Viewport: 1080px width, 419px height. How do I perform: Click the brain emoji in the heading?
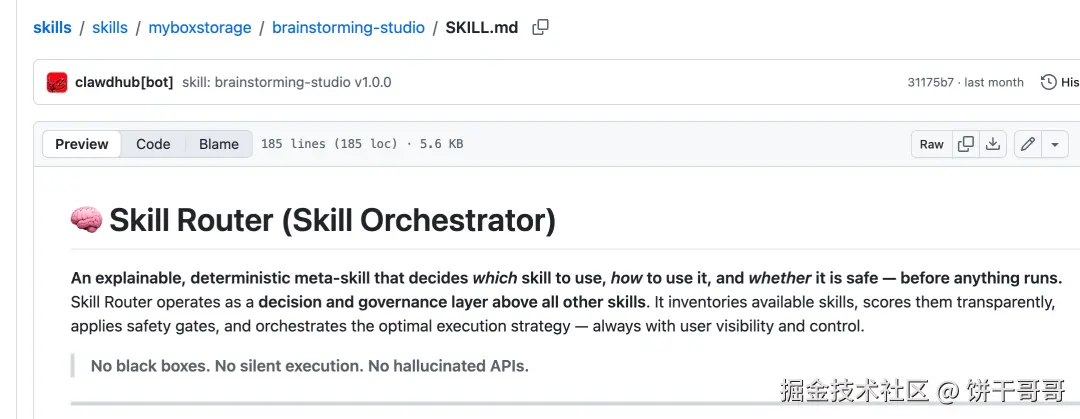86,220
